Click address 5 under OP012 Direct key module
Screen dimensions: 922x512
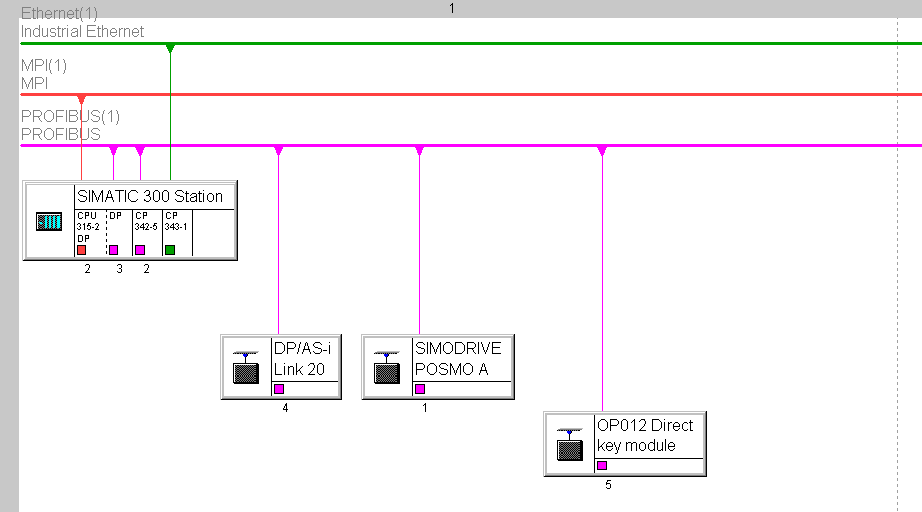(609, 485)
